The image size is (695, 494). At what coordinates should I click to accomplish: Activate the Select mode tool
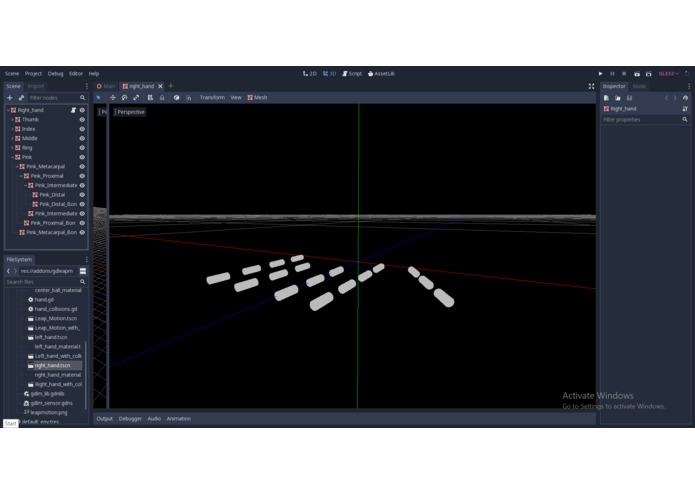click(98, 97)
